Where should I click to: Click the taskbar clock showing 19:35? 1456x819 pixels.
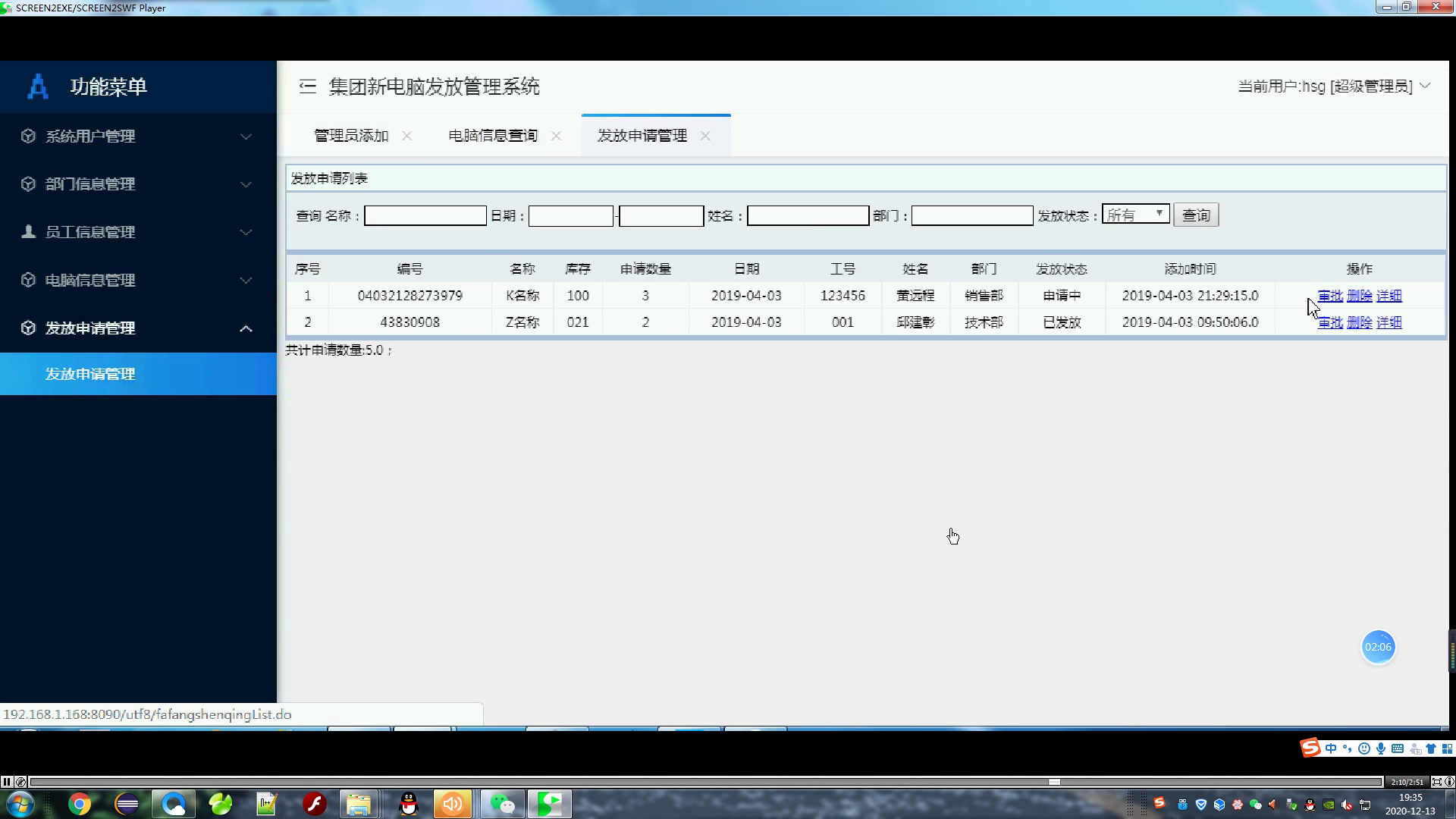(x=1410, y=804)
